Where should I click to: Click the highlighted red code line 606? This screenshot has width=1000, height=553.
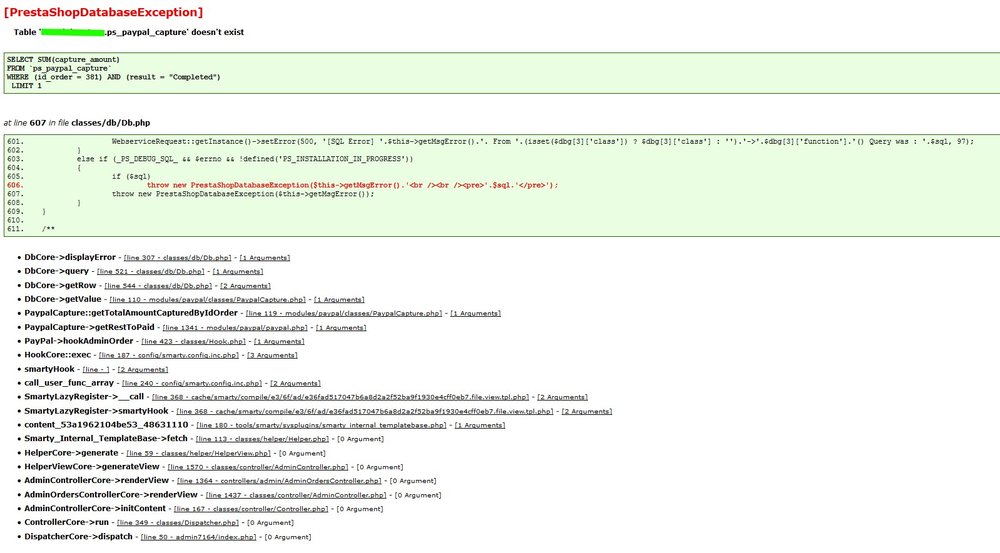pos(353,186)
